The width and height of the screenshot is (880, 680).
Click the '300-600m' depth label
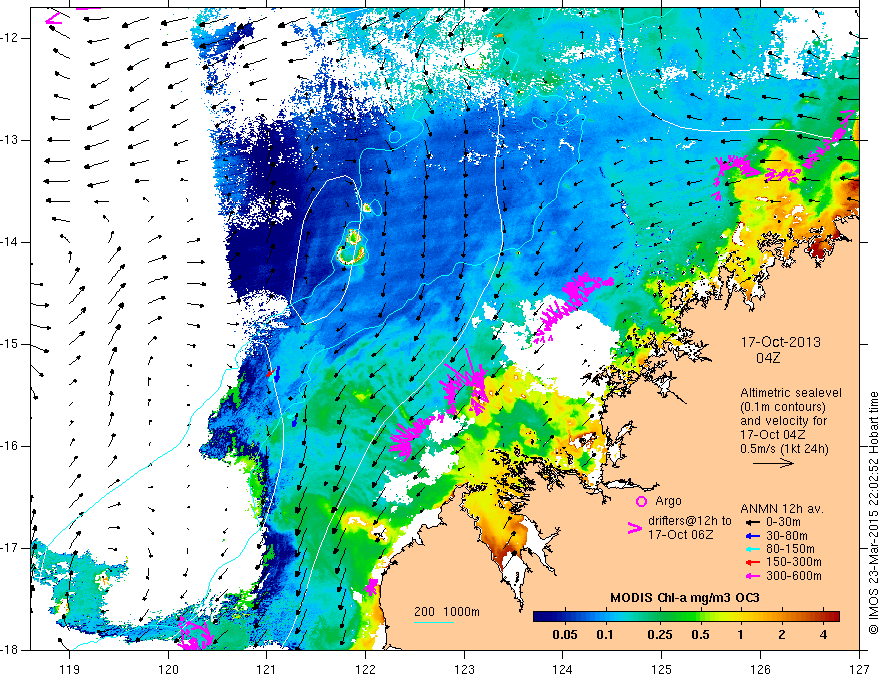[x=794, y=576]
